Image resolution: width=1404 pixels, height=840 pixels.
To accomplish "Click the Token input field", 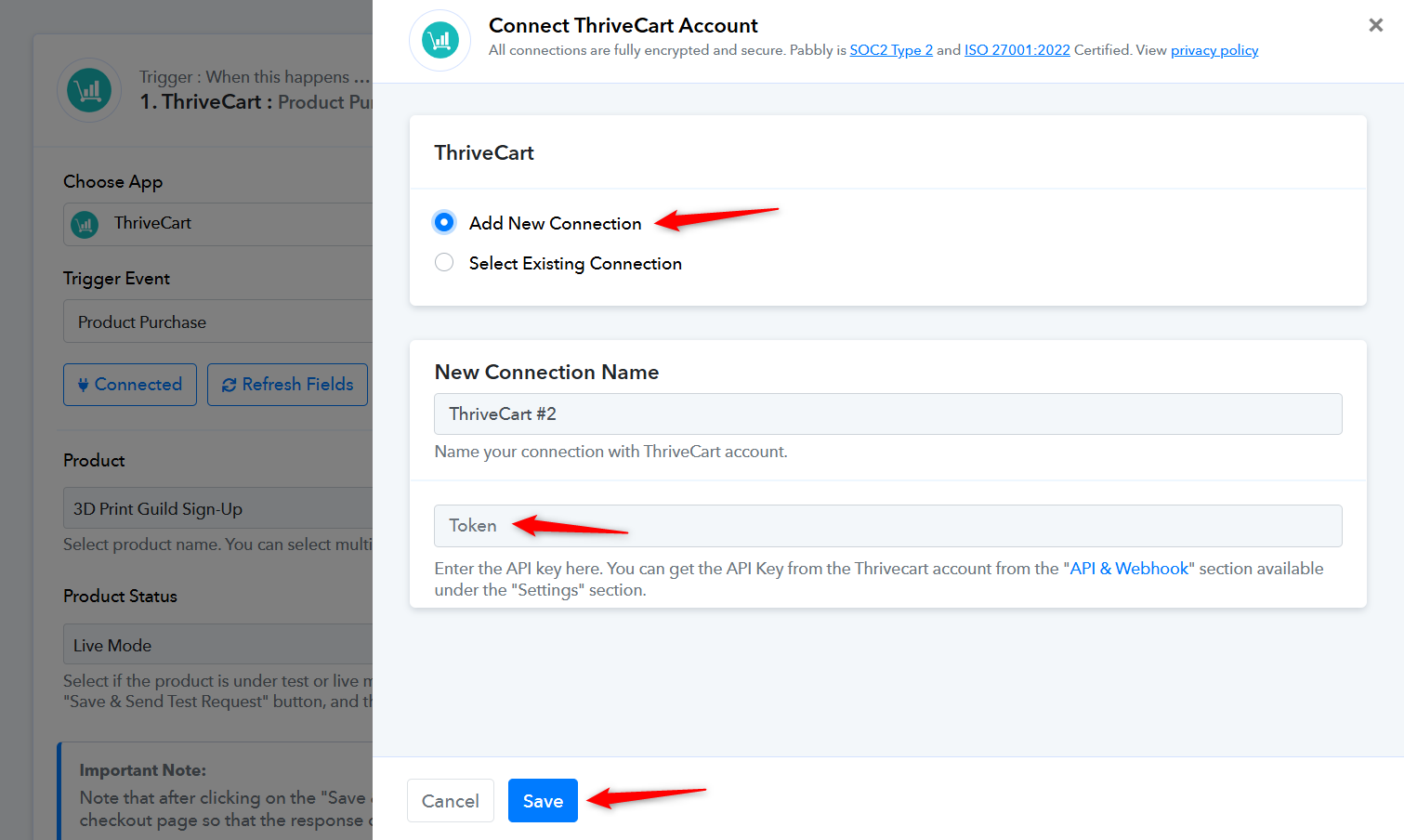I will coord(887,526).
